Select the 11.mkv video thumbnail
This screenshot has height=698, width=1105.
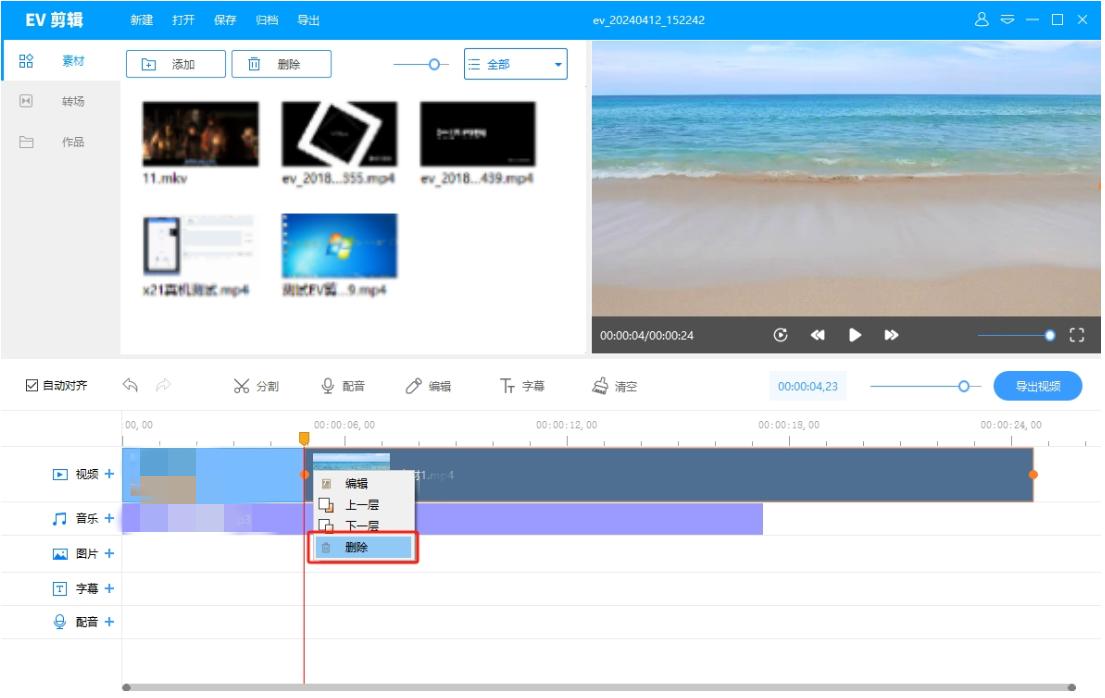[200, 134]
